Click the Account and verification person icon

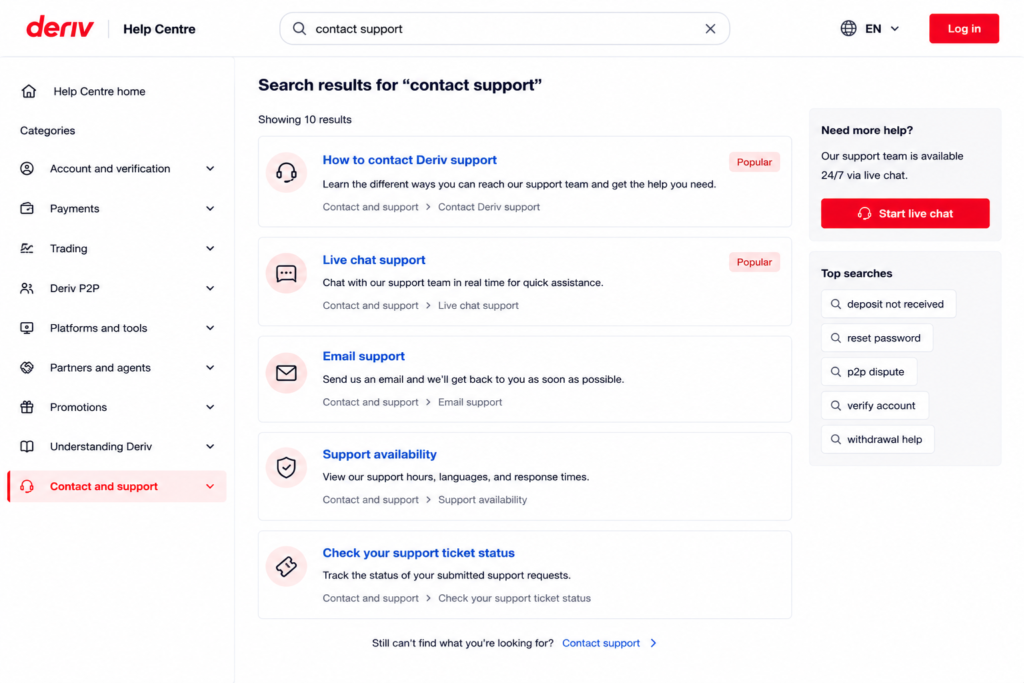[27, 168]
